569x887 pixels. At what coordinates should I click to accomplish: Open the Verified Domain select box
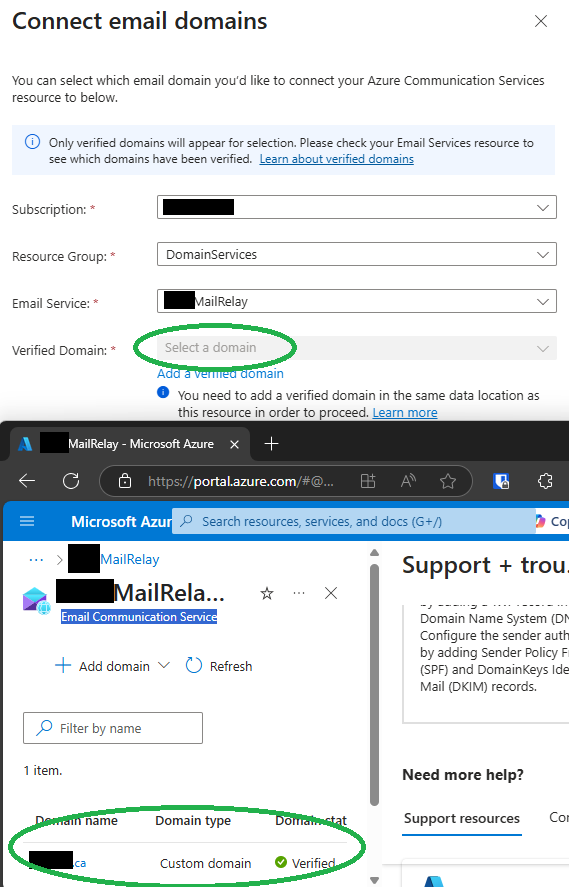click(x=357, y=348)
